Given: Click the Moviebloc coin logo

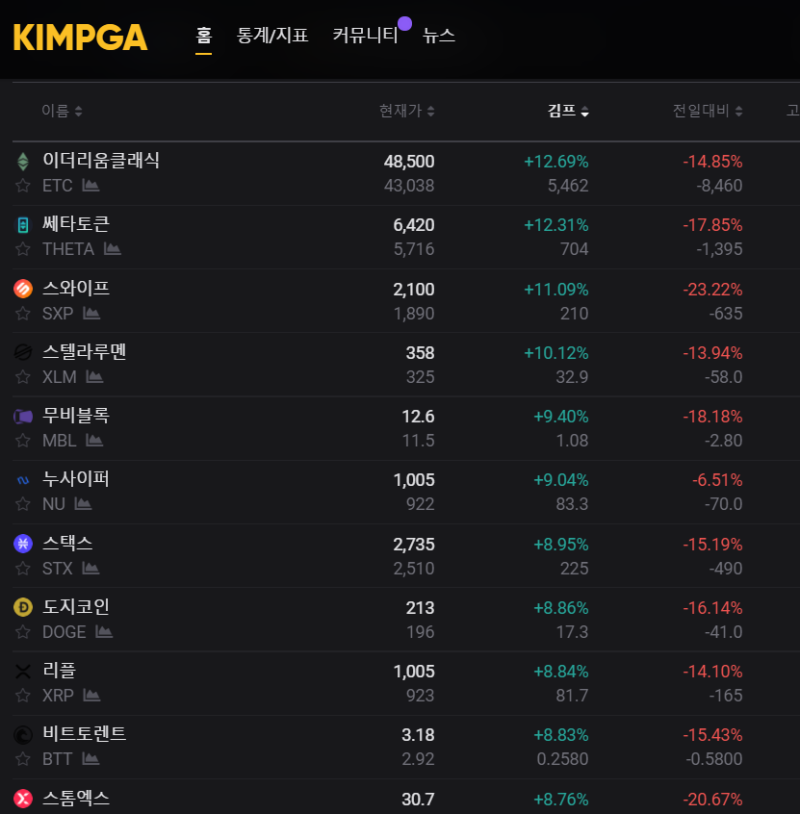Looking at the screenshot, I should 23,416.
